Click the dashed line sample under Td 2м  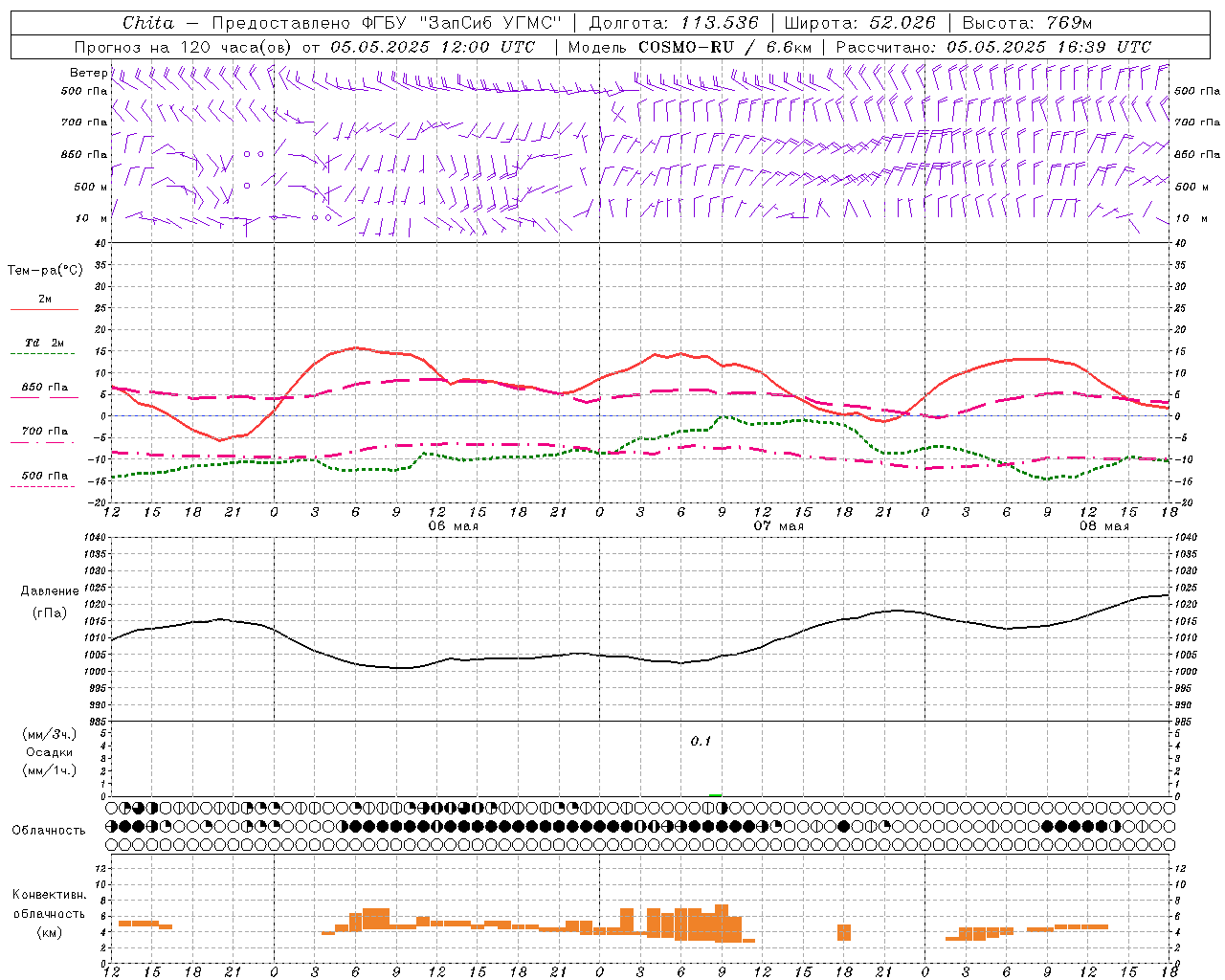(42, 354)
